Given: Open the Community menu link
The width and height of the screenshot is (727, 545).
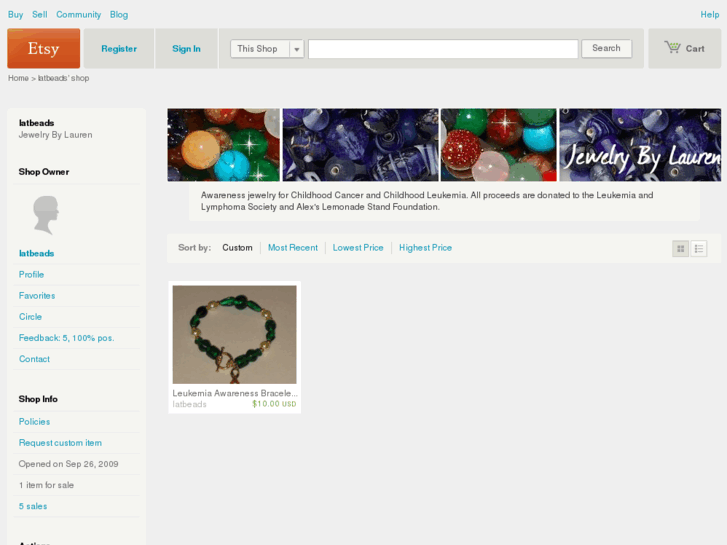Looking at the screenshot, I should 78,15.
